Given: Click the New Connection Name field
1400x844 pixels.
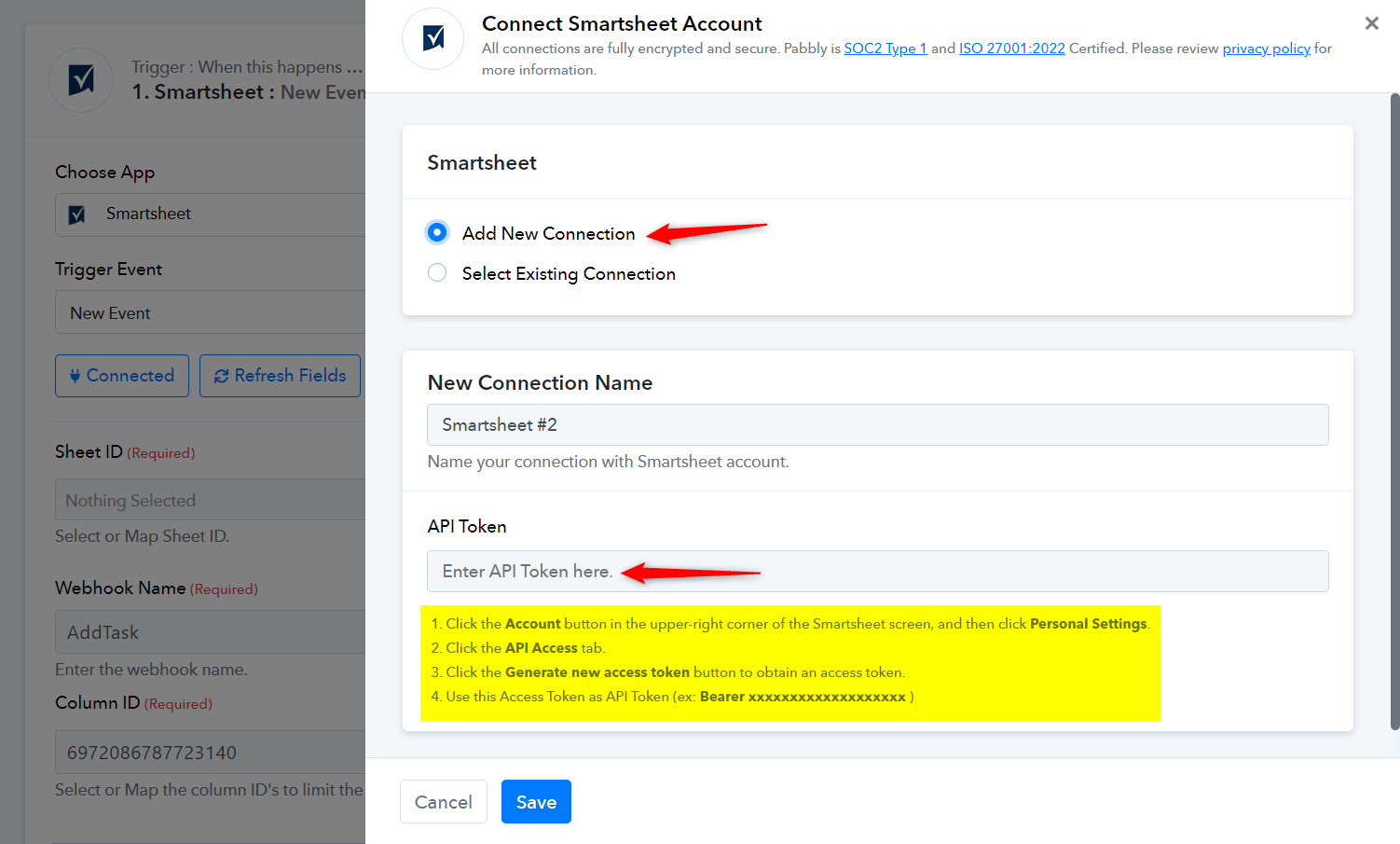Looking at the screenshot, I should tap(877, 424).
